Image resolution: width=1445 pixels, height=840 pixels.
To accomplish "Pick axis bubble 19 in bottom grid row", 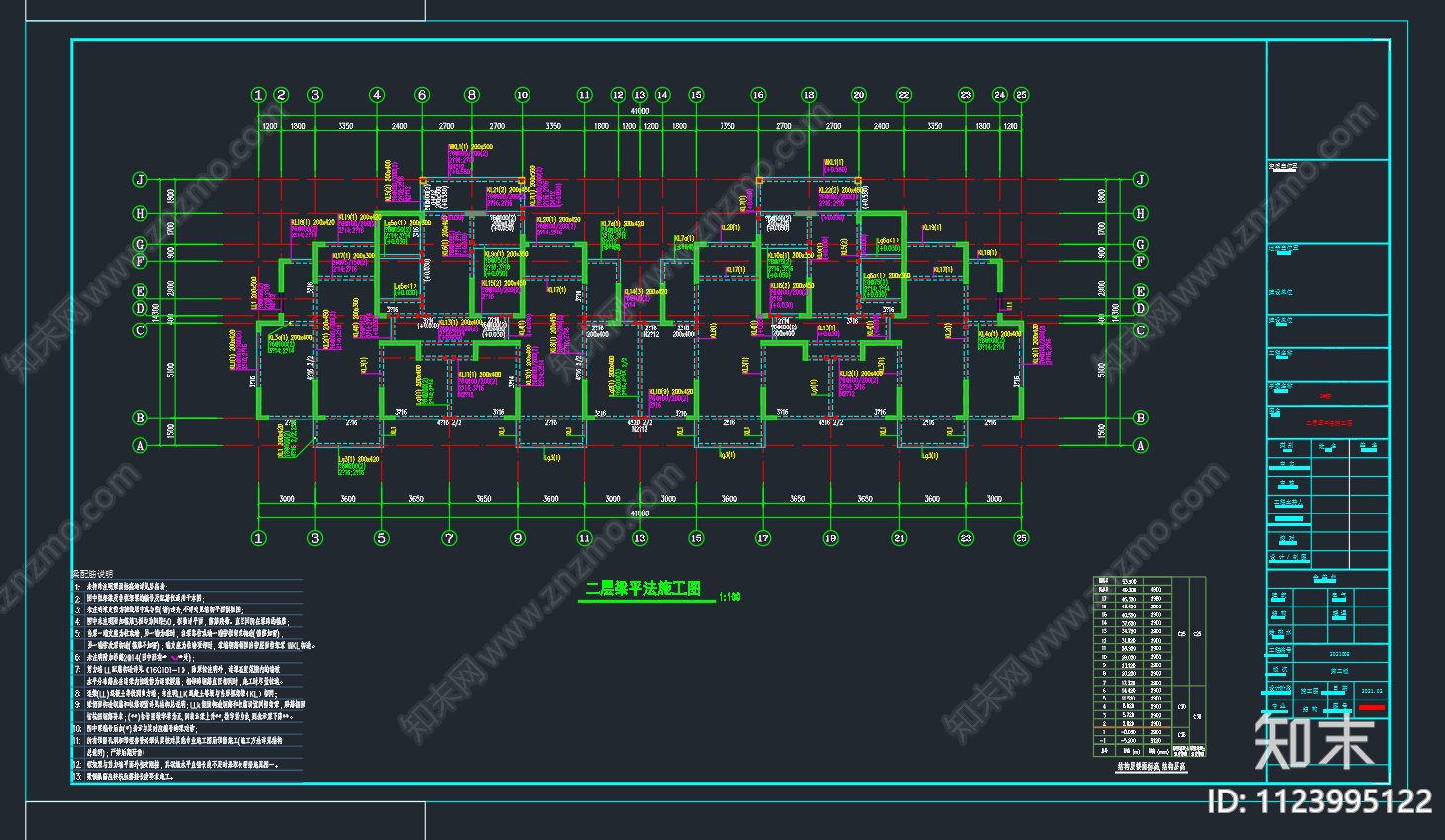I will tap(830, 538).
